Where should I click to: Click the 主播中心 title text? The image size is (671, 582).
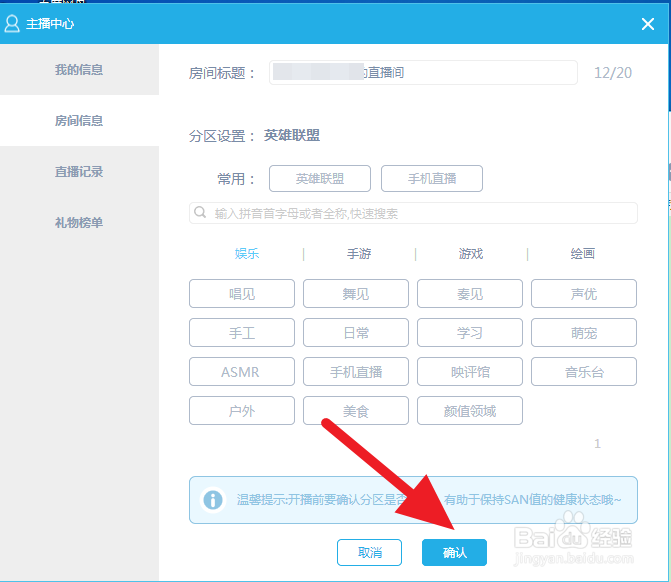tap(50, 24)
